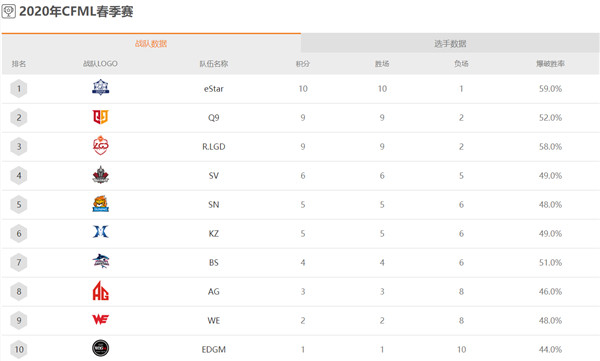This screenshot has width=600, height=361.
Task: Click the R.LGD team name
Action: (x=214, y=147)
